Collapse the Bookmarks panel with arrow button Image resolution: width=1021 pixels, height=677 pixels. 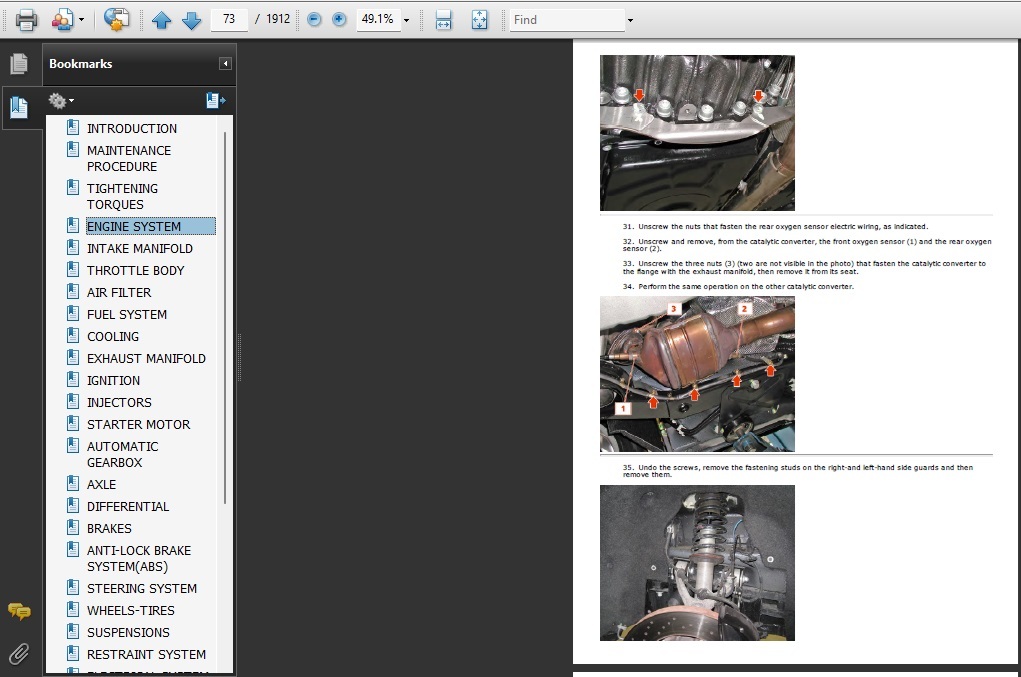(x=225, y=64)
